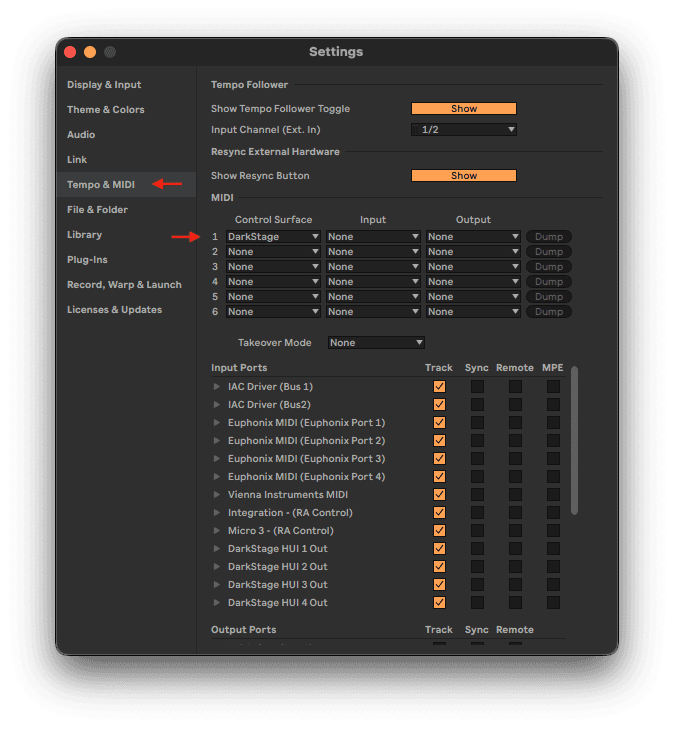Click the Euphonix MIDI (Euphonix Port 2) label
The image size is (674, 729).
tap(306, 440)
